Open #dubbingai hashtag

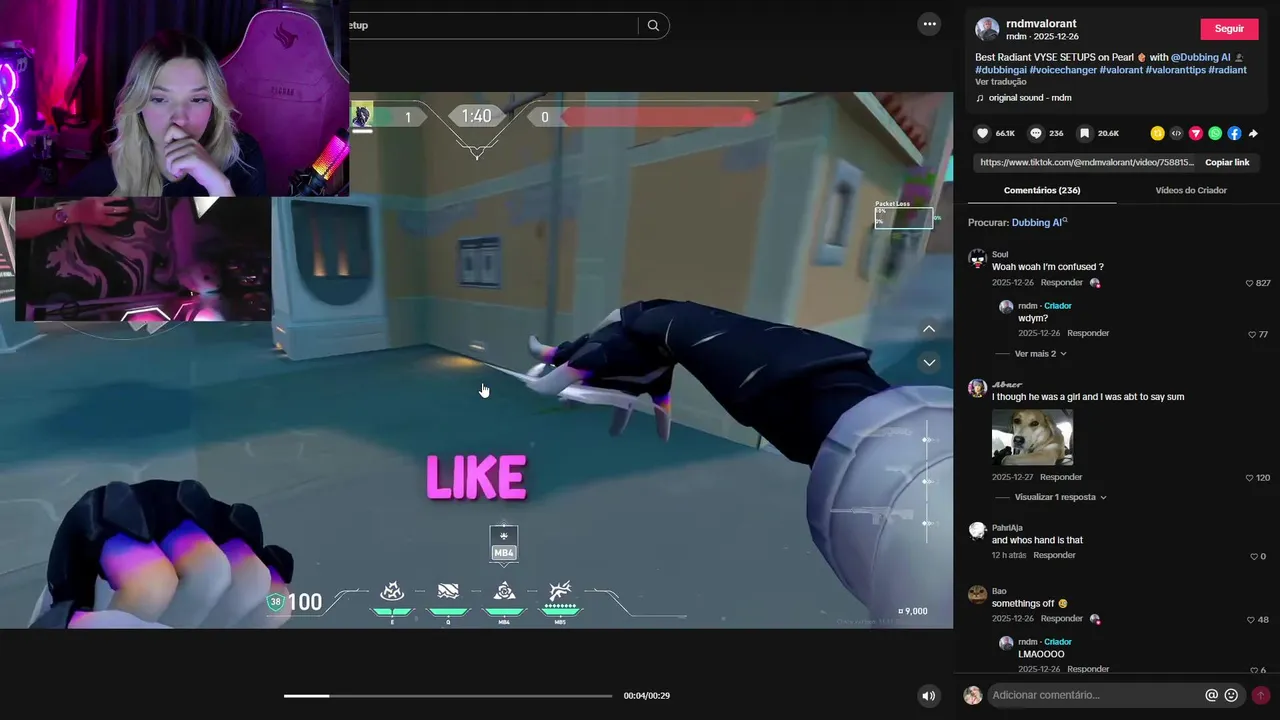point(1001,70)
